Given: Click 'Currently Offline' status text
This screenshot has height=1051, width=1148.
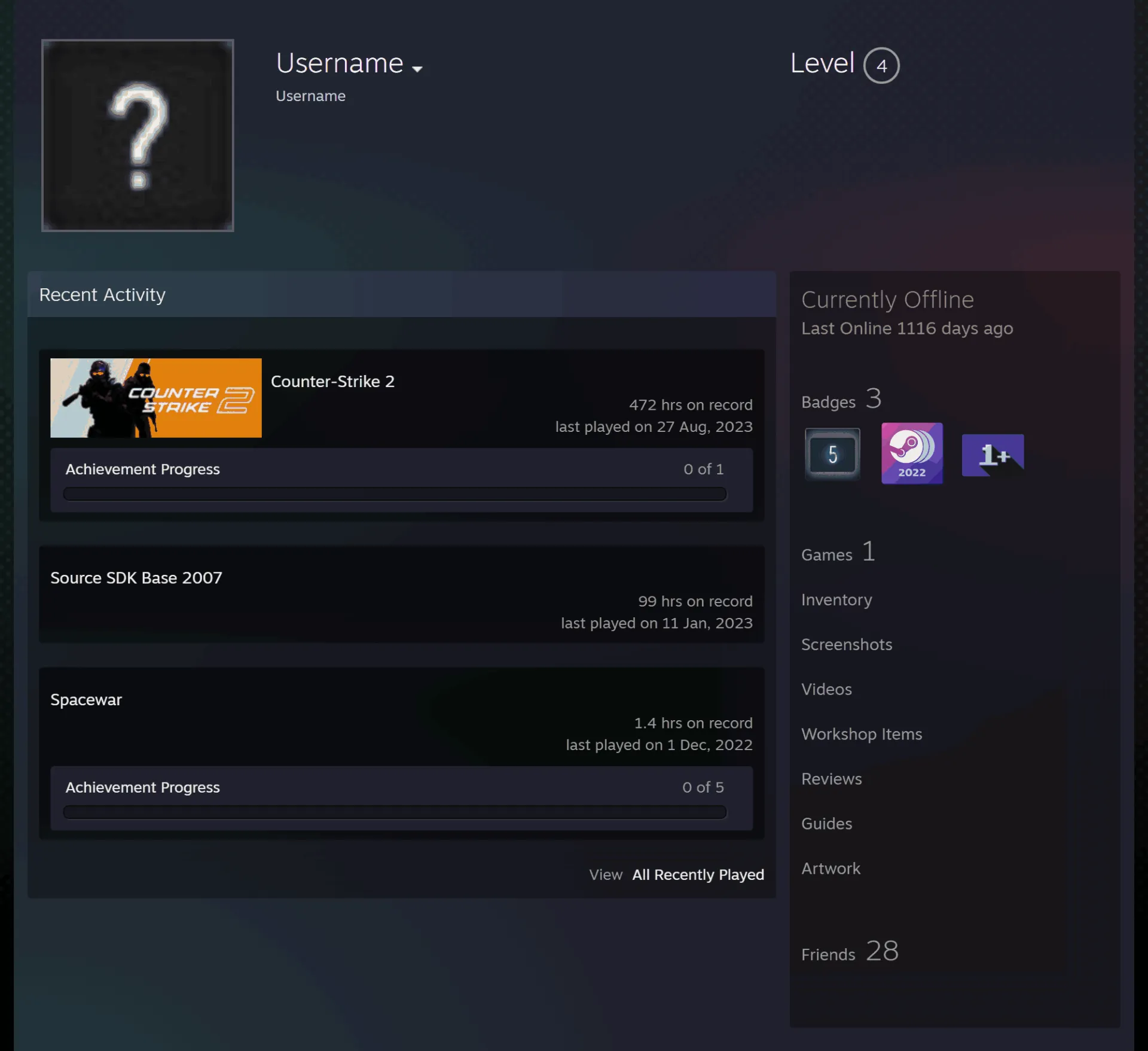Looking at the screenshot, I should 887,300.
